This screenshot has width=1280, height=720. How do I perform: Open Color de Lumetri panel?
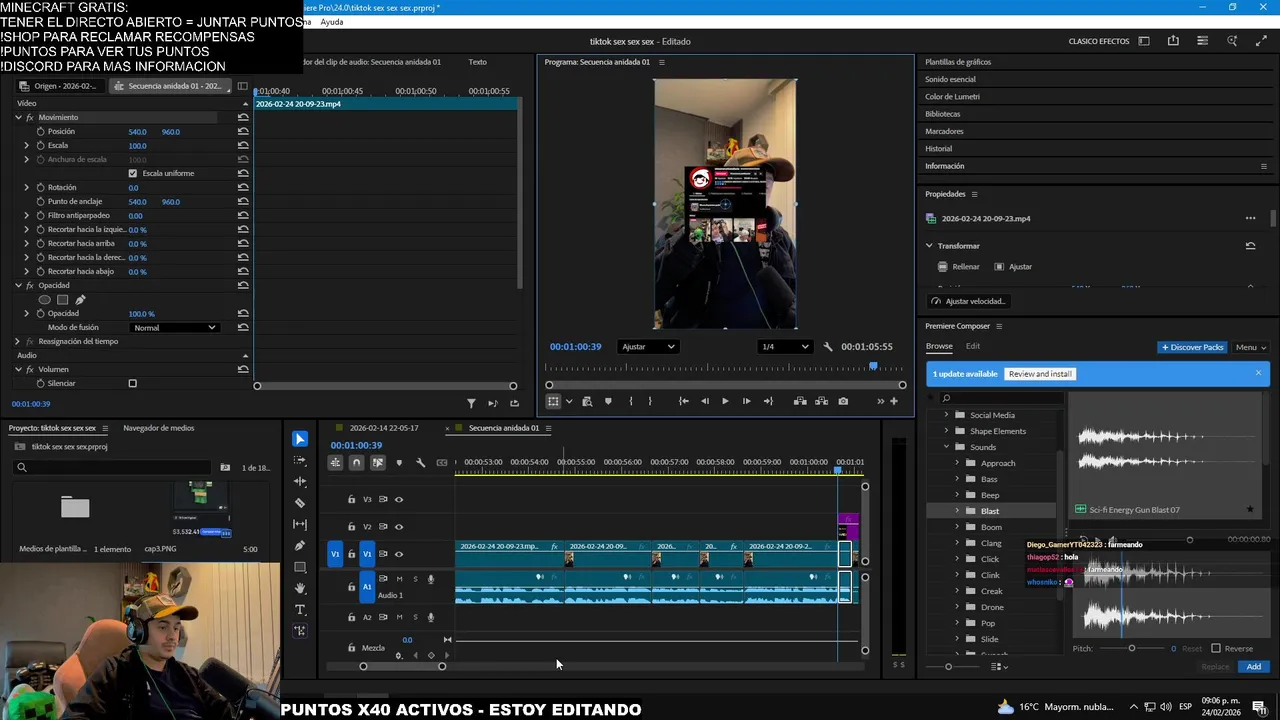click(952, 97)
